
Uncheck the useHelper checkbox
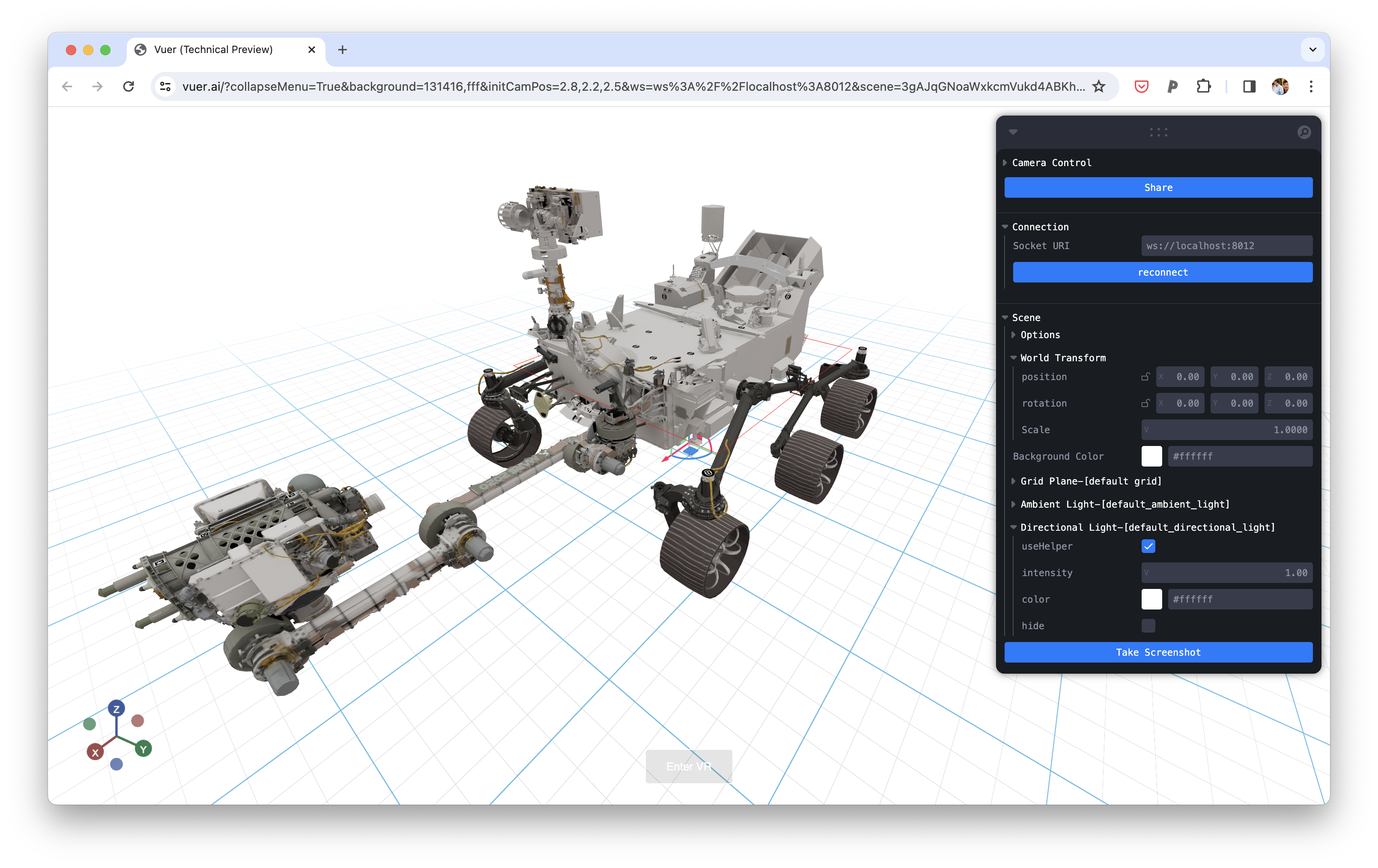coord(1148,546)
